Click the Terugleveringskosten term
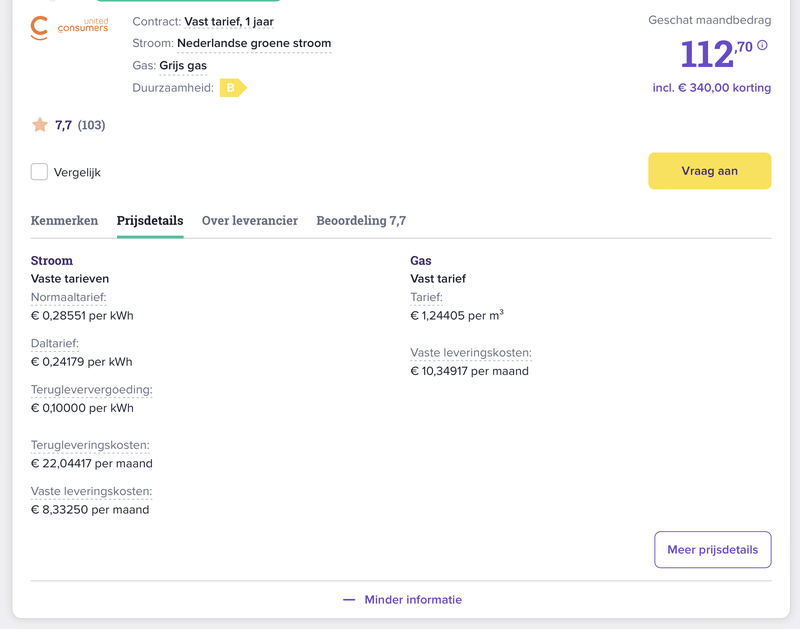 click(x=90, y=445)
